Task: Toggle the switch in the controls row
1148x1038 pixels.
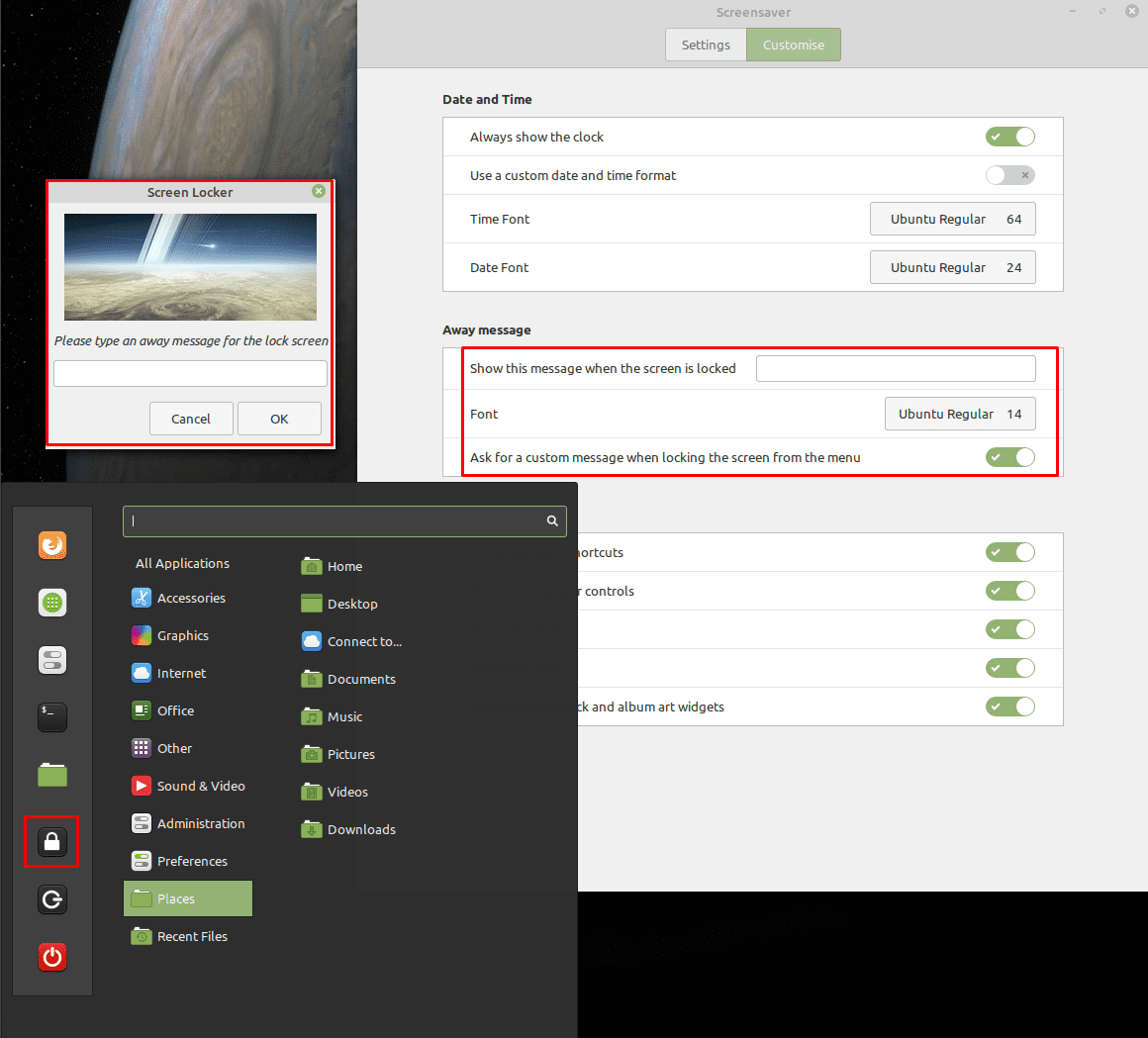Action: (x=1009, y=591)
